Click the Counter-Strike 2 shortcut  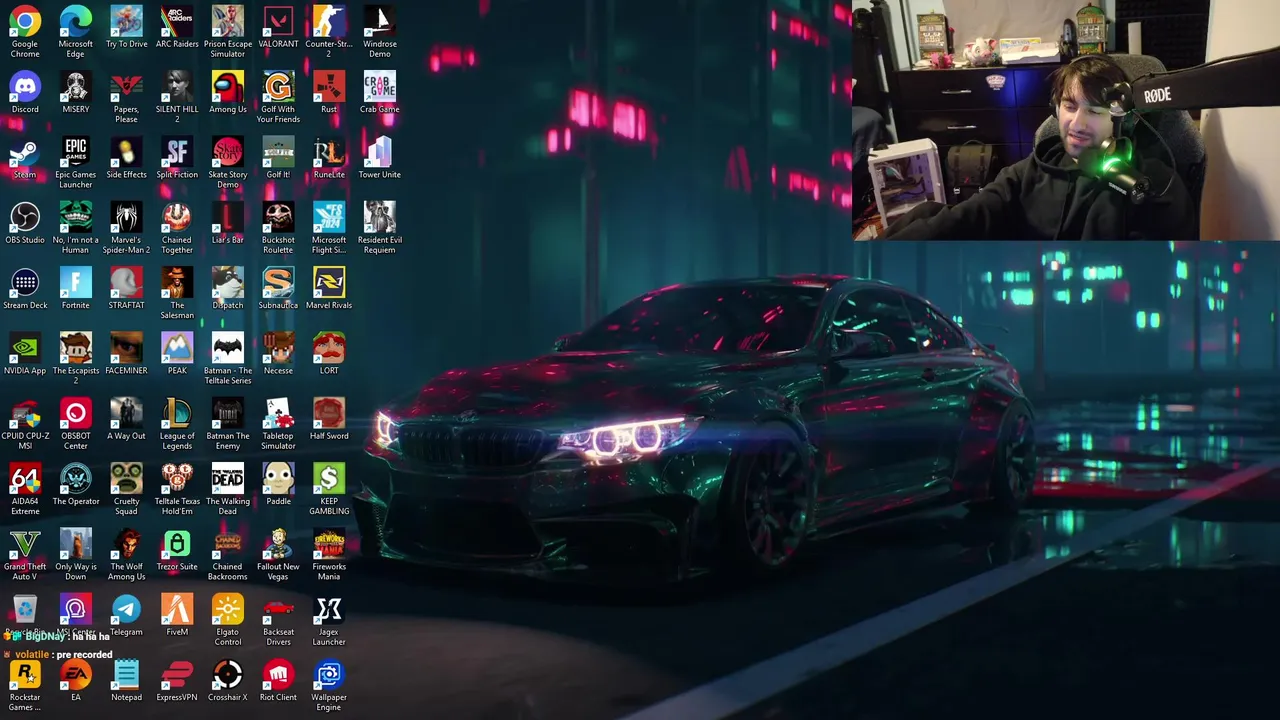(x=329, y=22)
